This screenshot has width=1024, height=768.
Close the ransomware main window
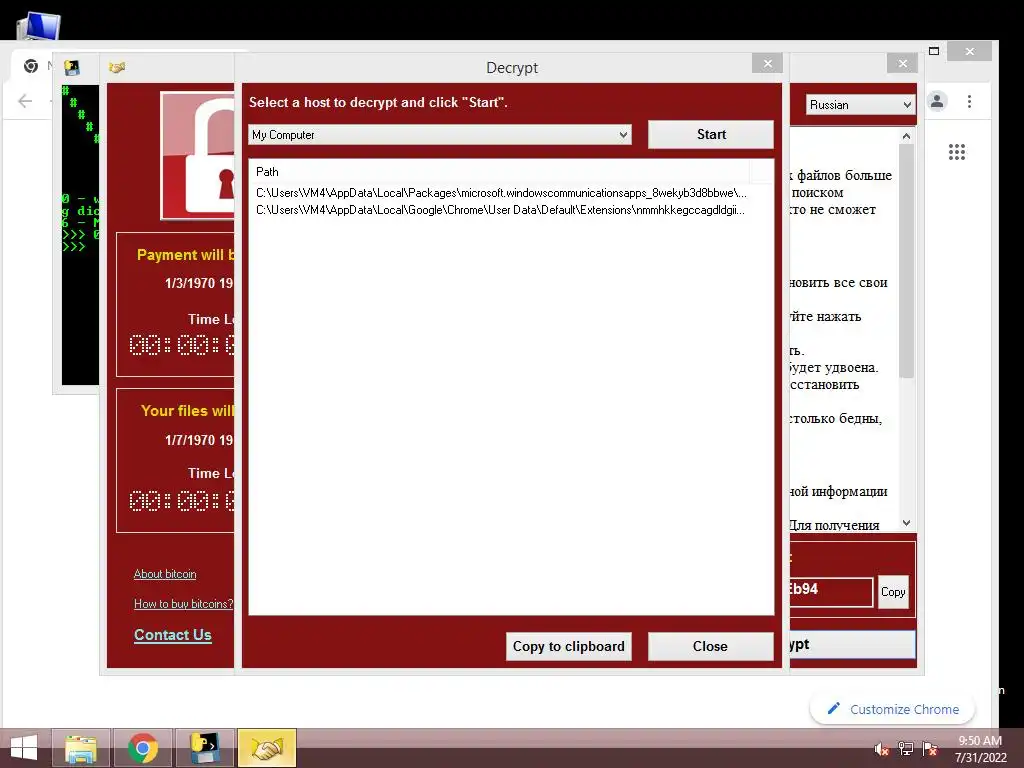(903, 63)
